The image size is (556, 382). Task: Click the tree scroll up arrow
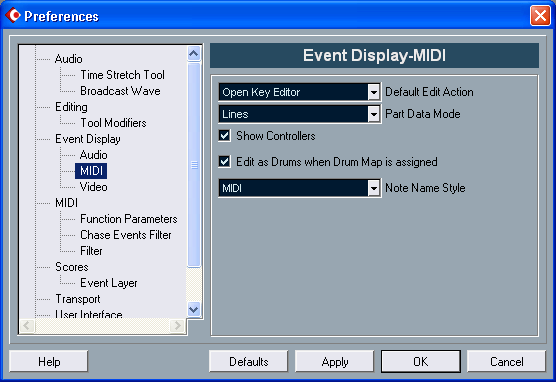pyautogui.click(x=194, y=54)
